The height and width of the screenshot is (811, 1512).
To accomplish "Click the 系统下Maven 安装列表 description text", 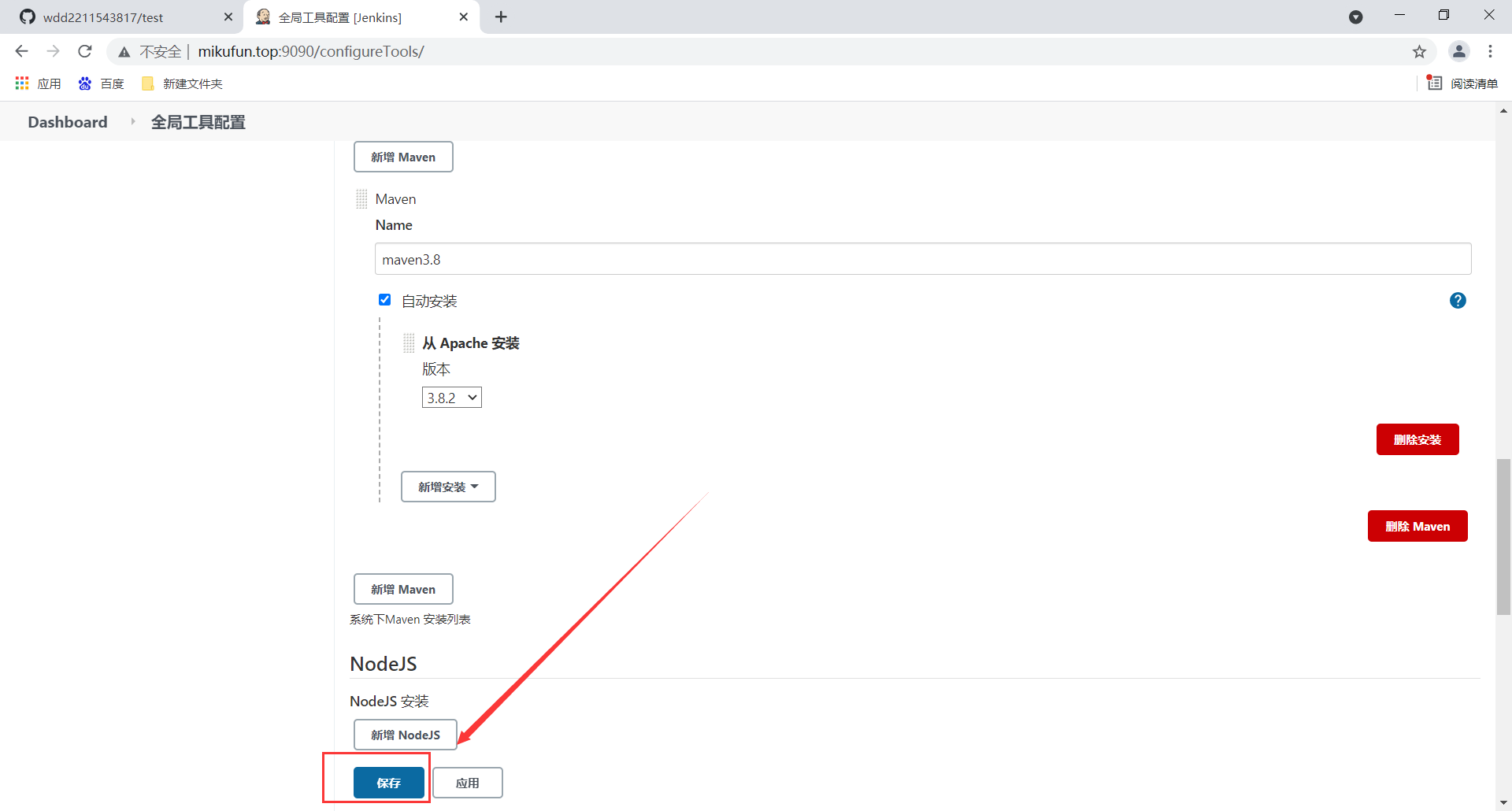I will tap(410, 620).
